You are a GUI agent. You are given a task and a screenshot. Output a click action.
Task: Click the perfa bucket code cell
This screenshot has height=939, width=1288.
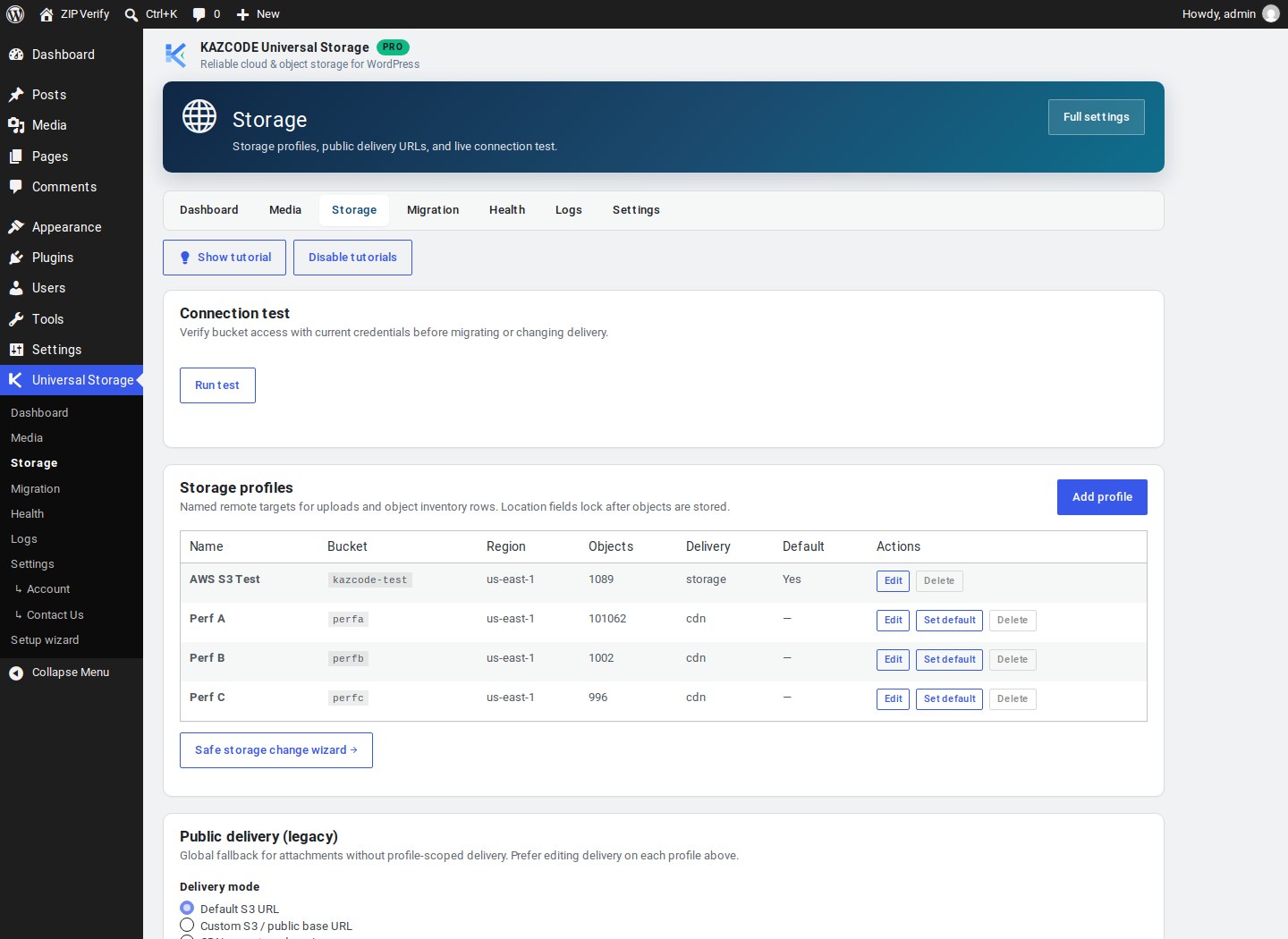[348, 620]
